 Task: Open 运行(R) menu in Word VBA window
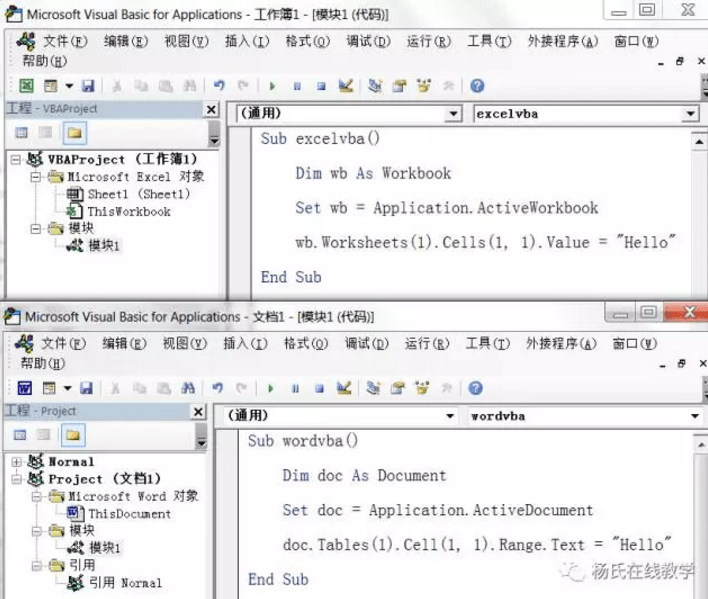427,344
